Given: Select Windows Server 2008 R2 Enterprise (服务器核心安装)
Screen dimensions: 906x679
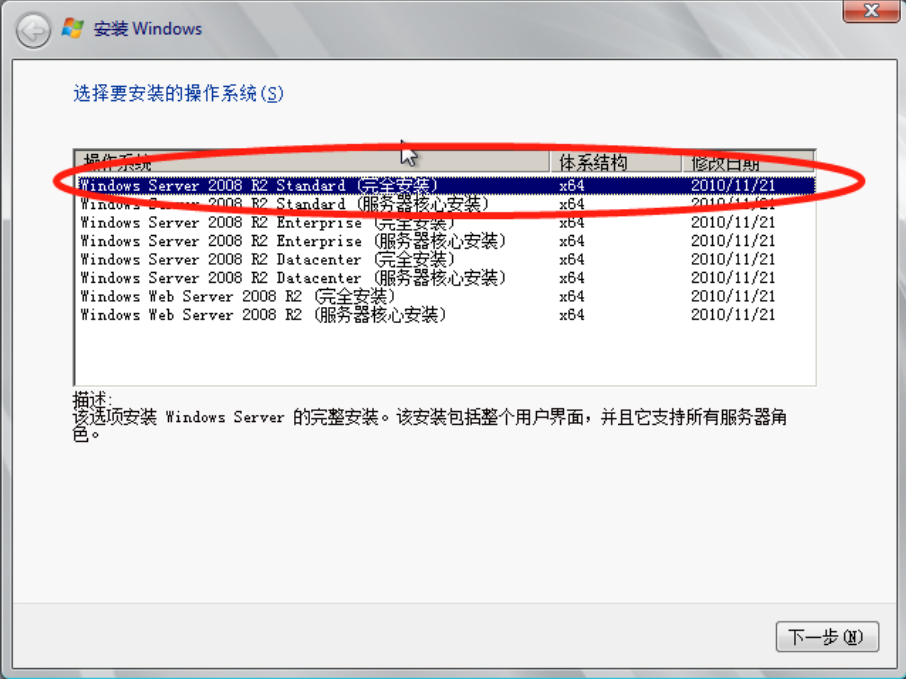Looking at the screenshot, I should [x=445, y=241].
